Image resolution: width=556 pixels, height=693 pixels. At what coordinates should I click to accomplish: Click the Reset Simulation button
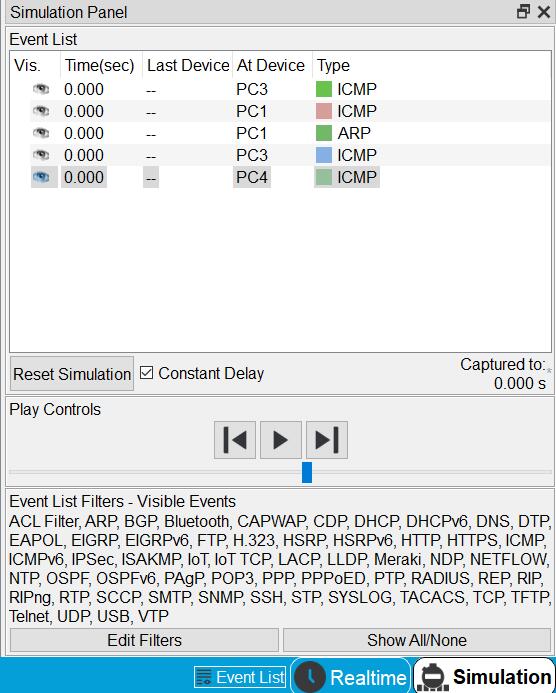(x=72, y=374)
